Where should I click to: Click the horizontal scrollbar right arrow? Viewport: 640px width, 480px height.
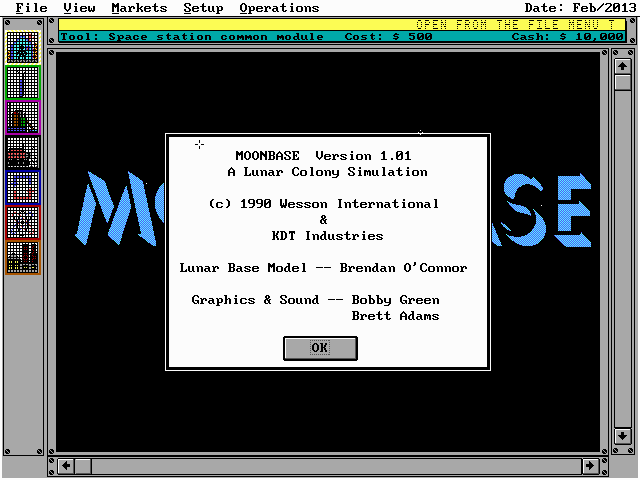[x=590, y=466]
